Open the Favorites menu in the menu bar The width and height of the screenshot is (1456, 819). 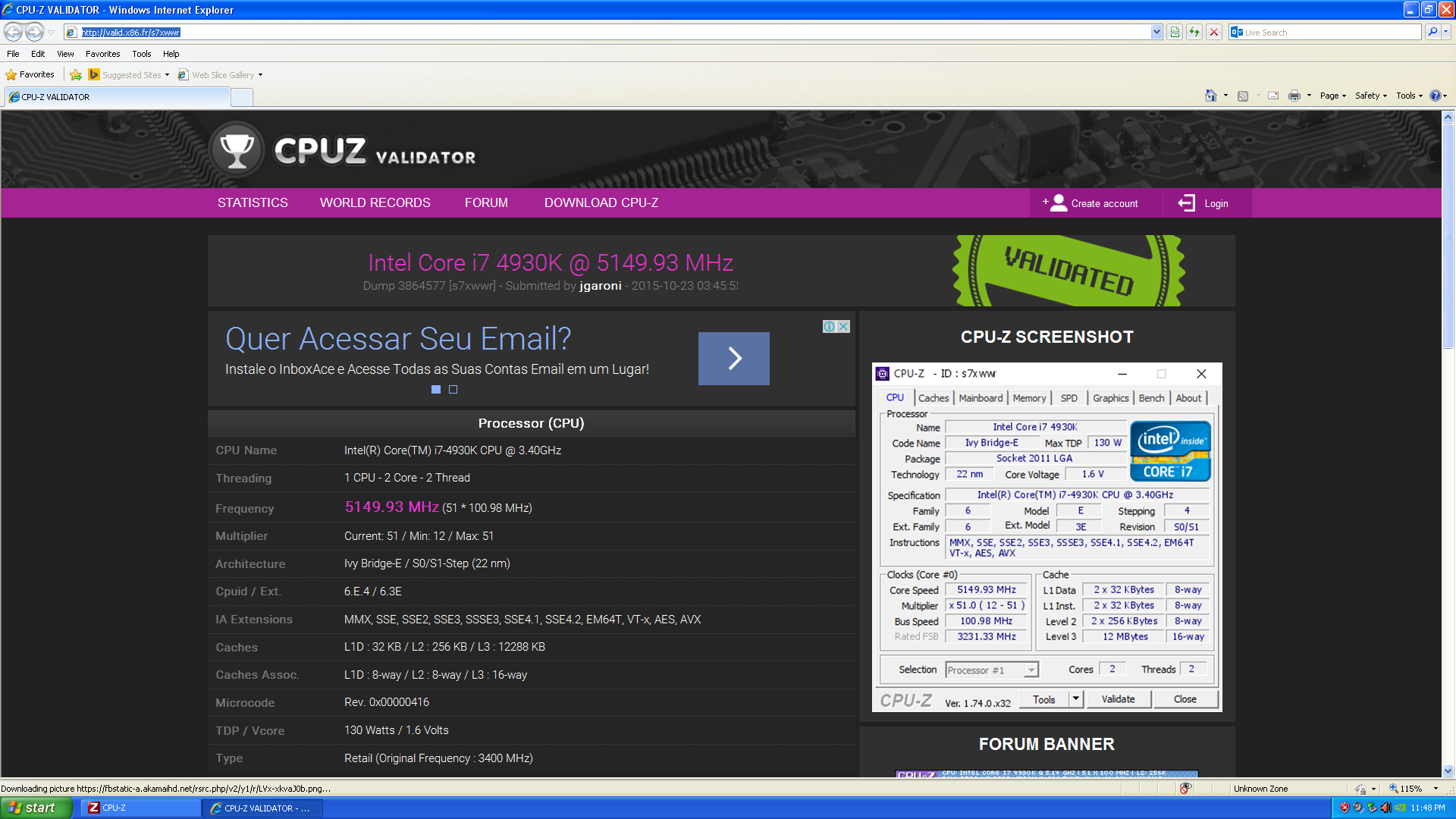[x=102, y=54]
